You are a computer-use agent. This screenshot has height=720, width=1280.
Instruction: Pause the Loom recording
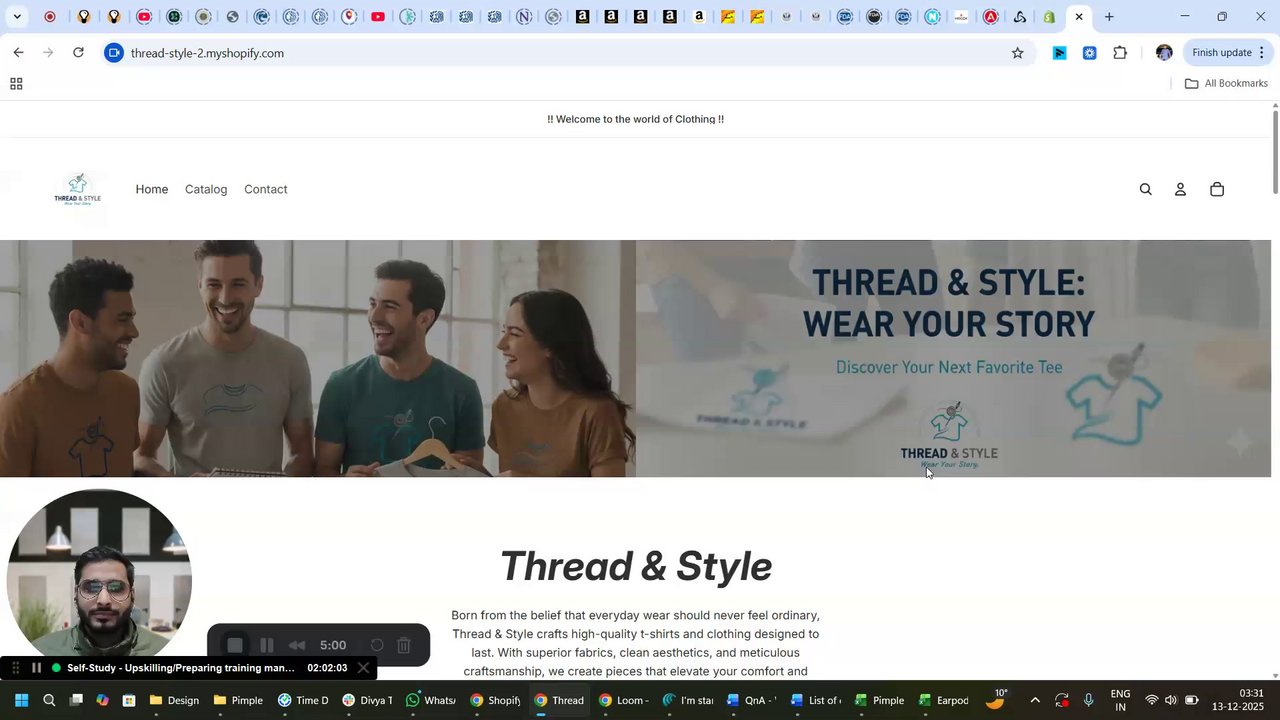click(x=267, y=645)
